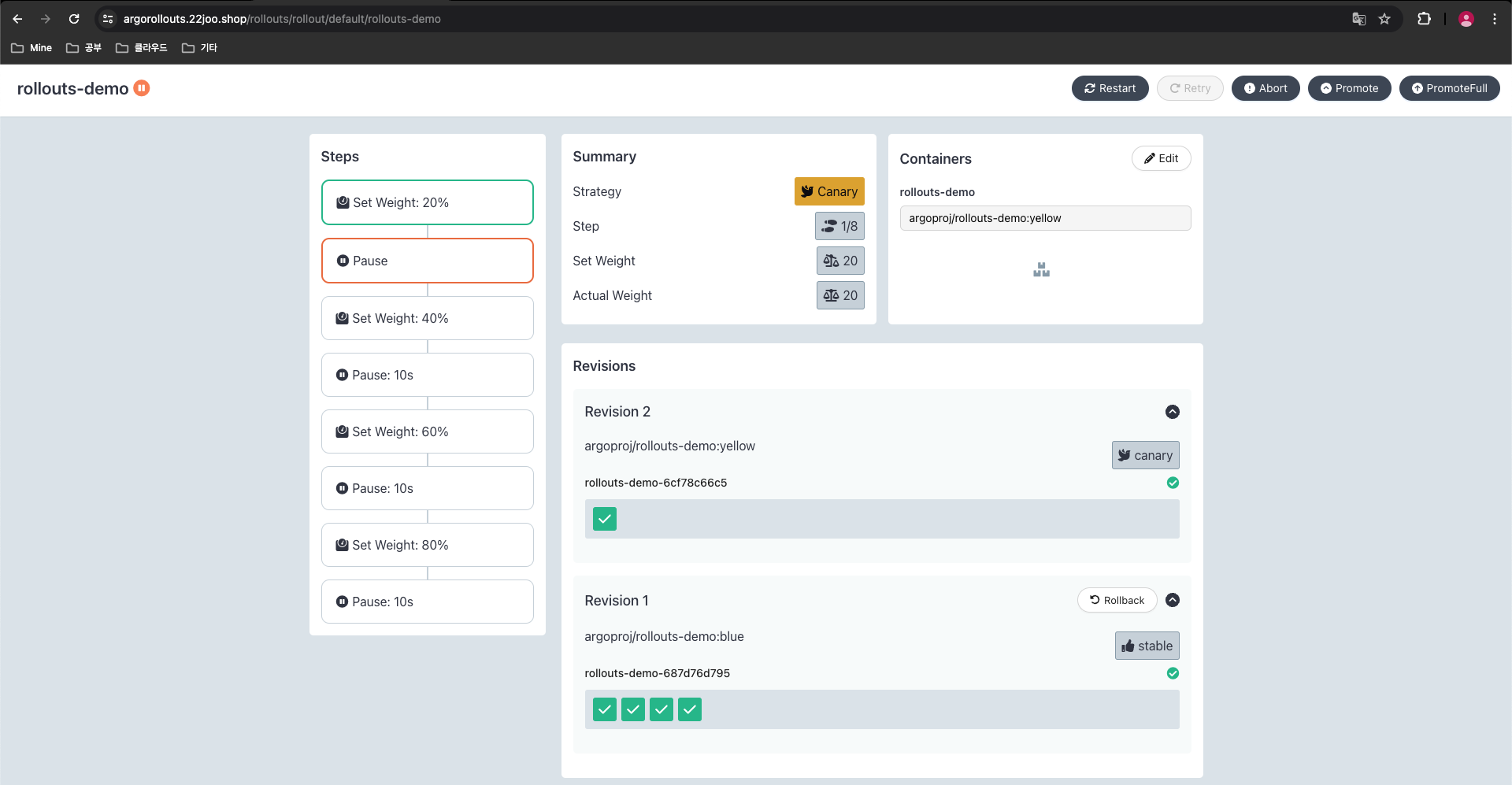Select the Set Weight: 40% step
The width and height of the screenshot is (1512, 785).
pos(428,318)
